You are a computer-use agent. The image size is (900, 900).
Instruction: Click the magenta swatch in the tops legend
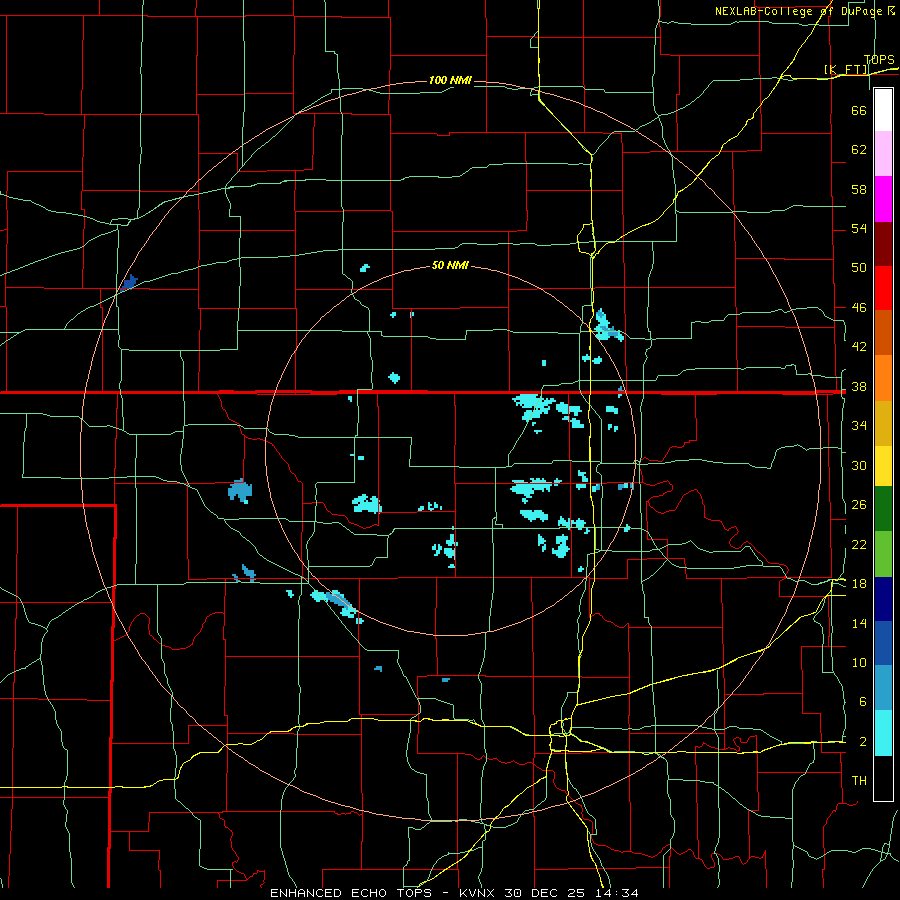(x=883, y=199)
